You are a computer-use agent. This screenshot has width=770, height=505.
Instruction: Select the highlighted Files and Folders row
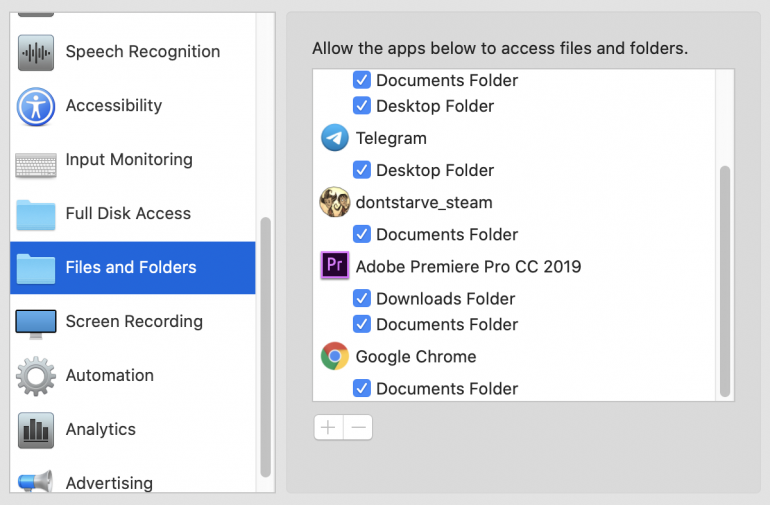pos(133,268)
